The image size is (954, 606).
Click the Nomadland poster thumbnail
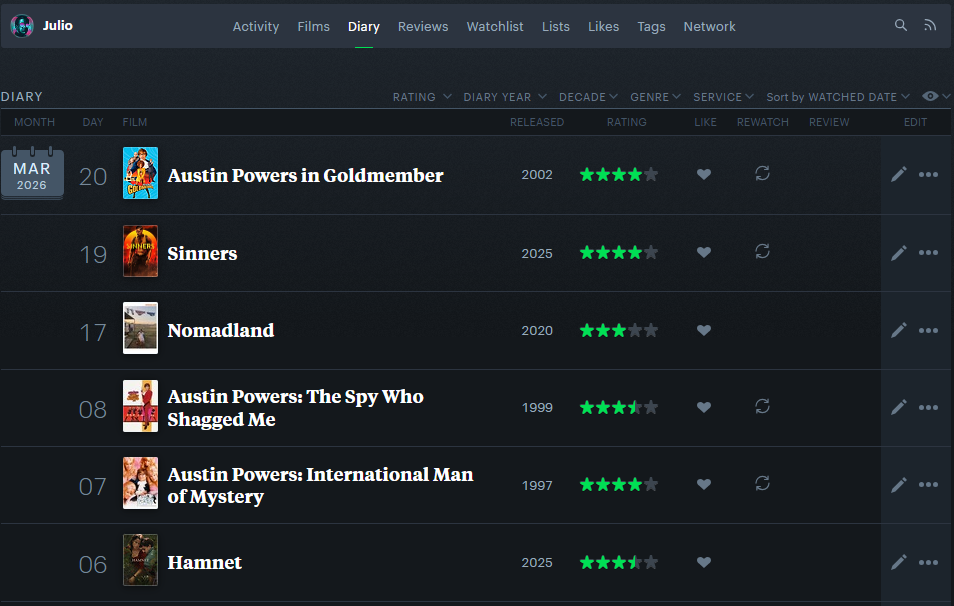141,328
